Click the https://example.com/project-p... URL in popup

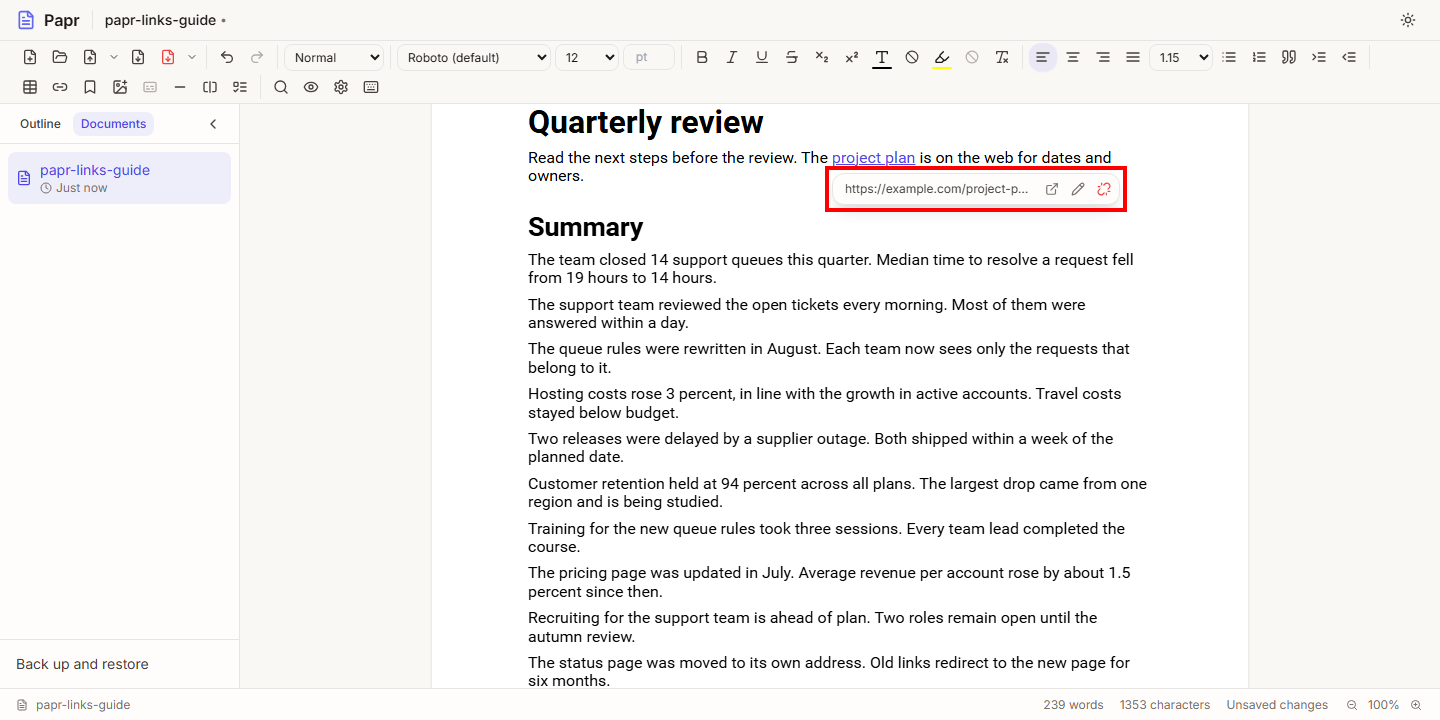click(937, 189)
